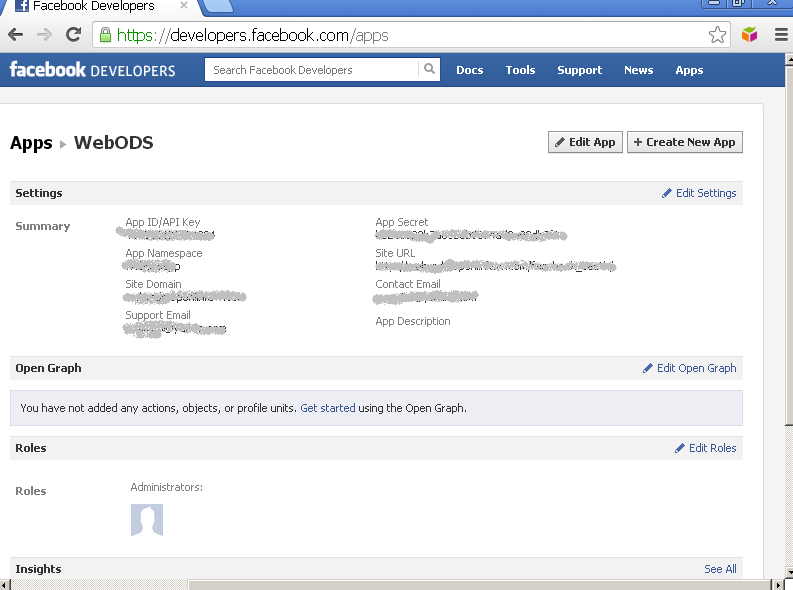Reload the page with refresh icon
Image resolution: width=793 pixels, height=590 pixels.
[73, 35]
